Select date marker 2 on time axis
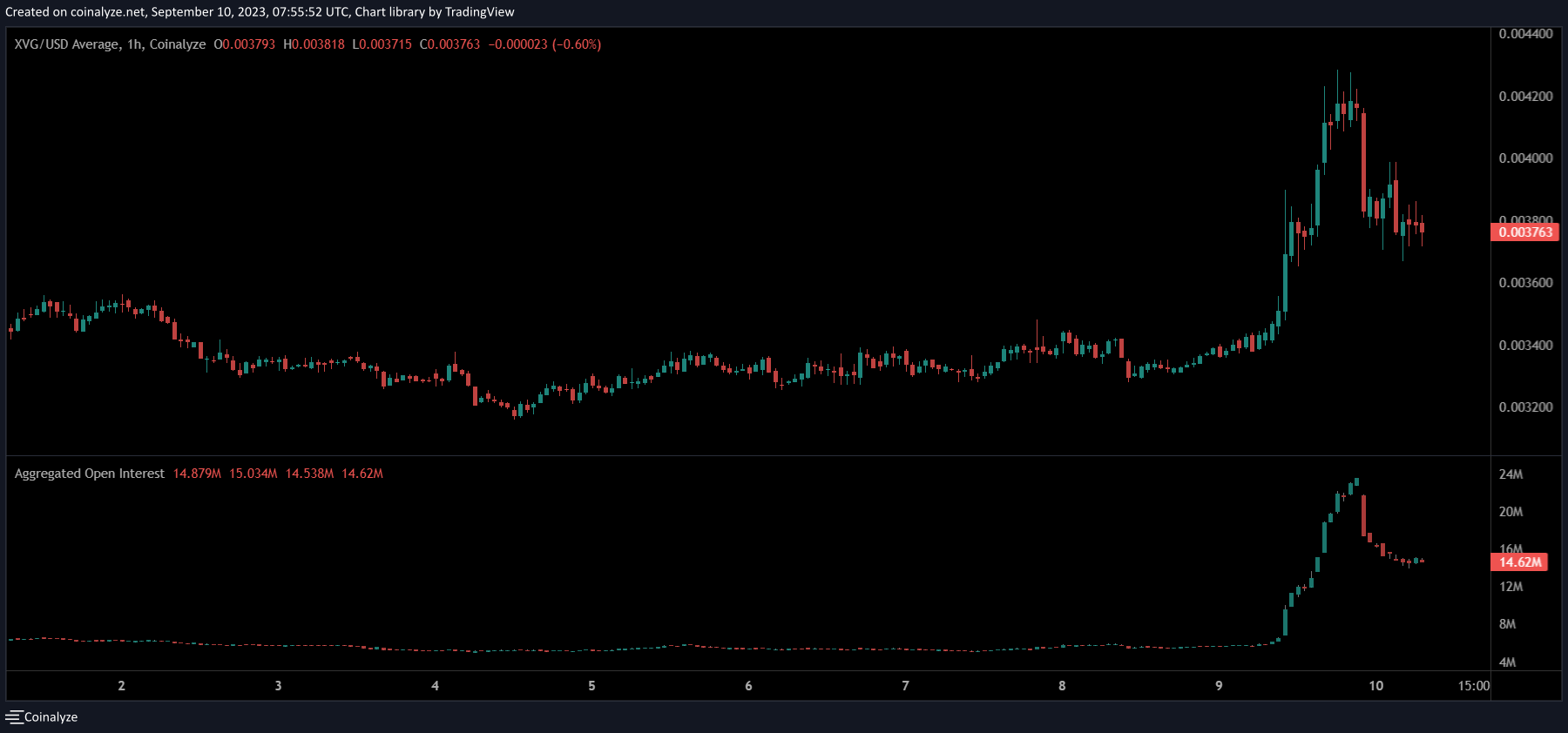This screenshot has height=733, width=1568. 122,686
